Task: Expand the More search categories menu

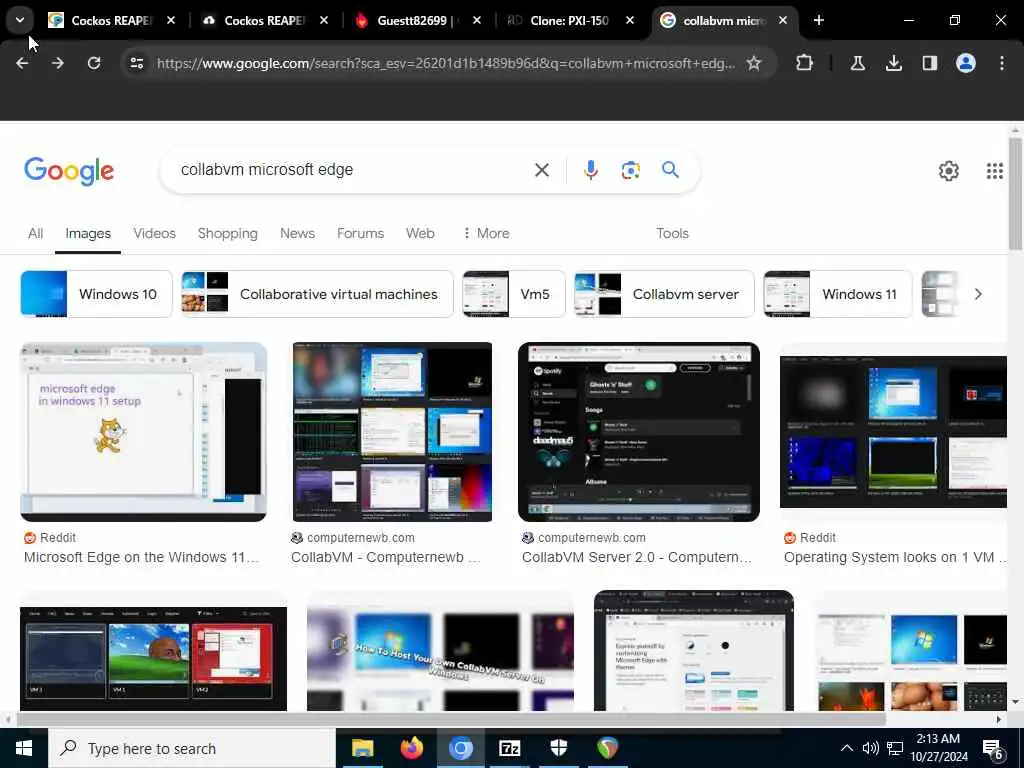Action: 486,233
